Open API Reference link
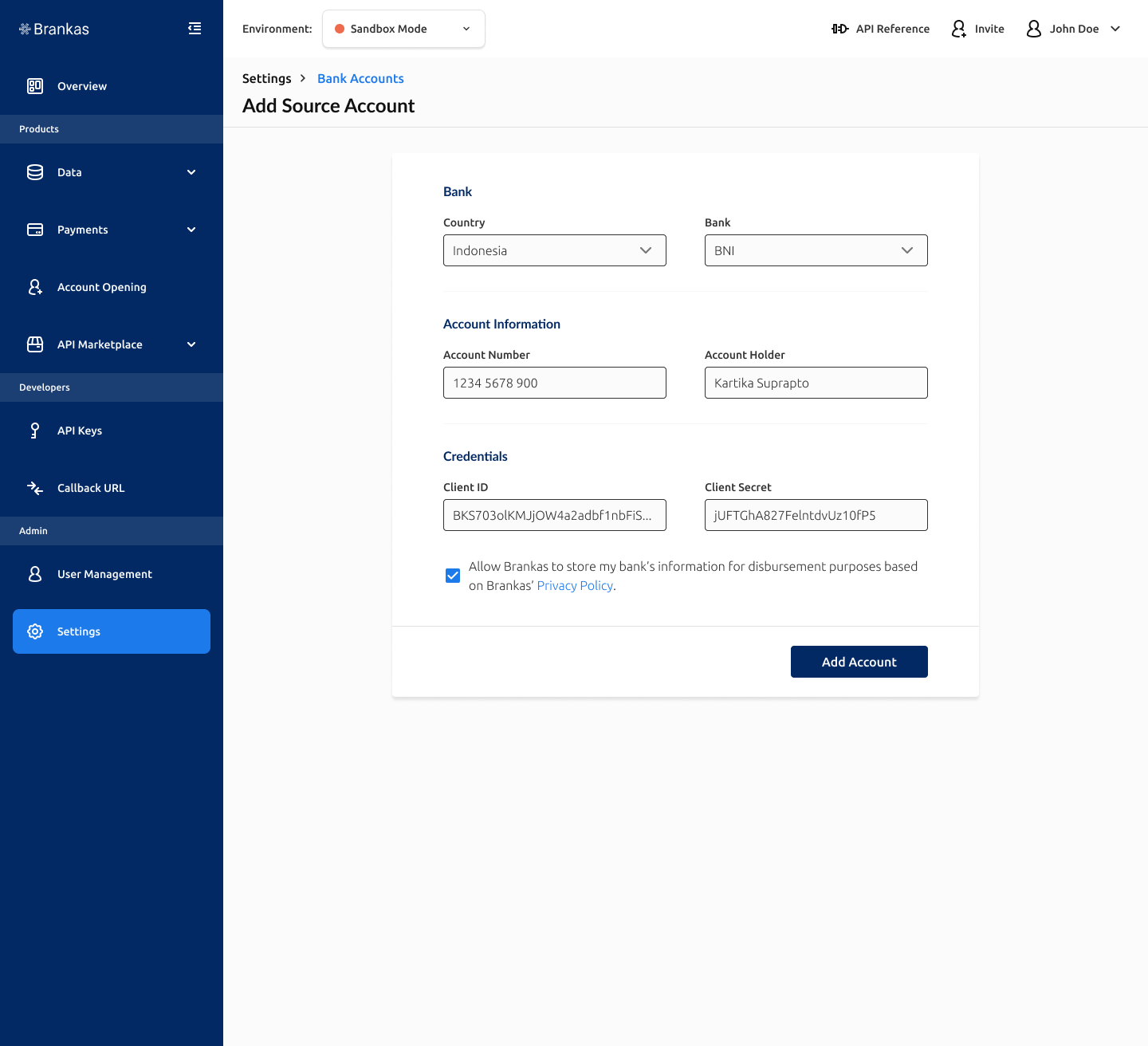This screenshot has width=1148, height=1046. pyautogui.click(x=881, y=29)
